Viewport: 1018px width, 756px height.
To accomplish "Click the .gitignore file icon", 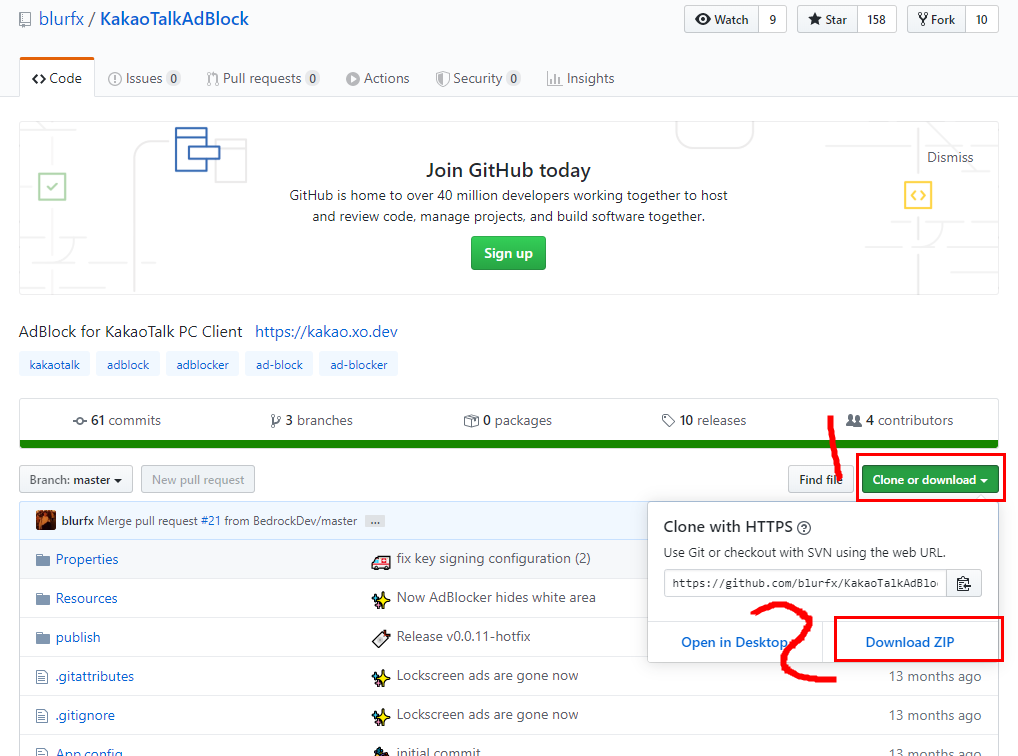I will click(42, 716).
